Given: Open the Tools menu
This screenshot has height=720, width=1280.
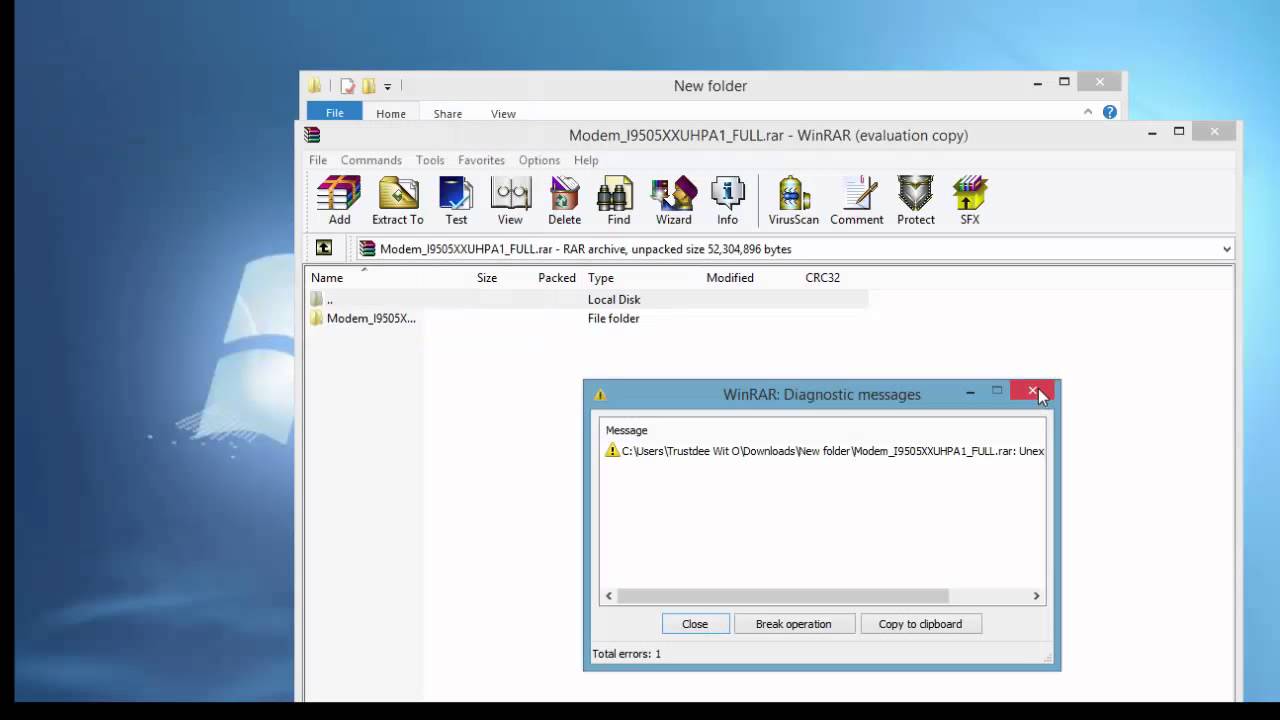Looking at the screenshot, I should point(430,160).
